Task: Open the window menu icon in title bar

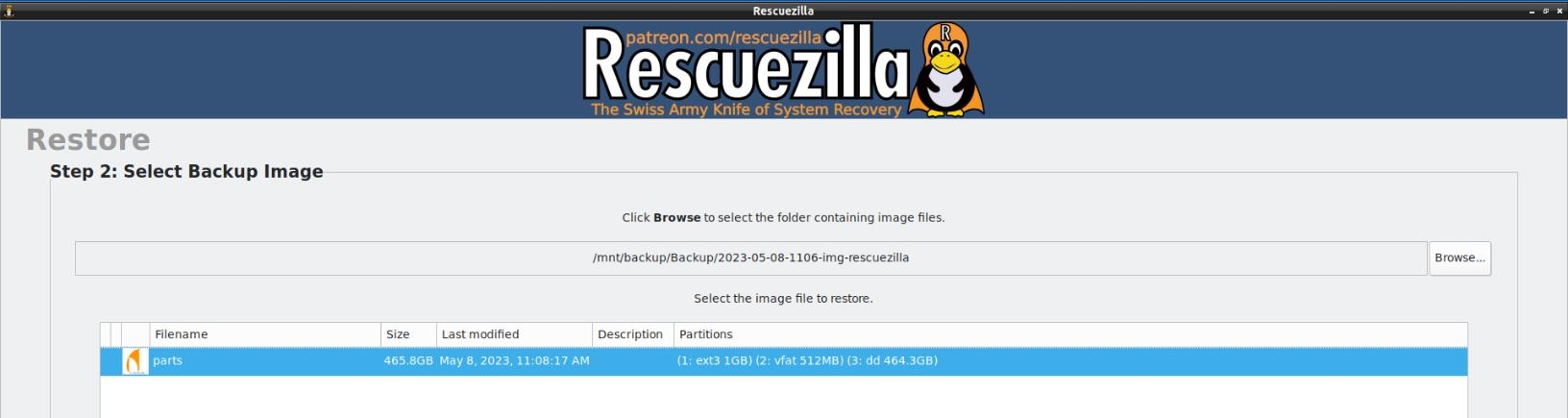Action: pyautogui.click(x=9, y=11)
